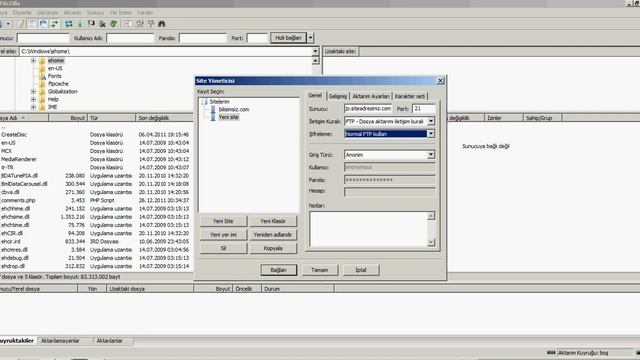Click the Port field showing 21
Screen dimensions: 640x360
[x=424, y=109]
